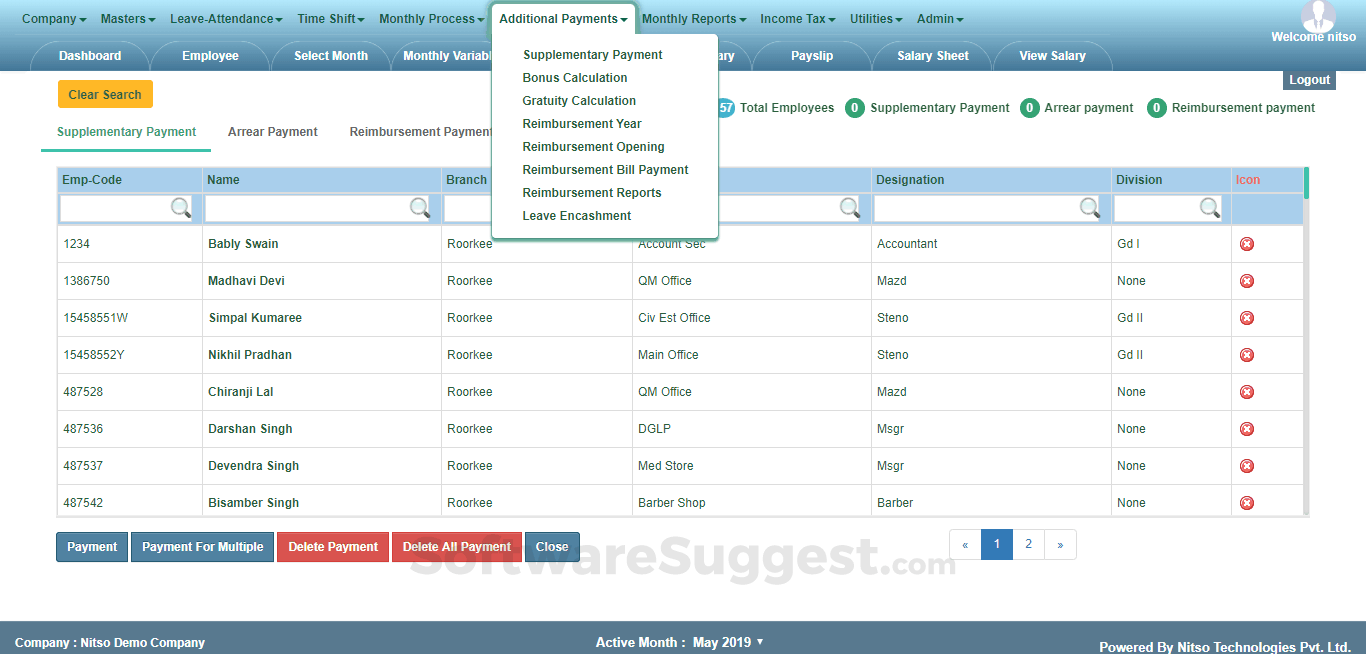
Task: Click the Payment For Multiple button
Action: click(202, 547)
